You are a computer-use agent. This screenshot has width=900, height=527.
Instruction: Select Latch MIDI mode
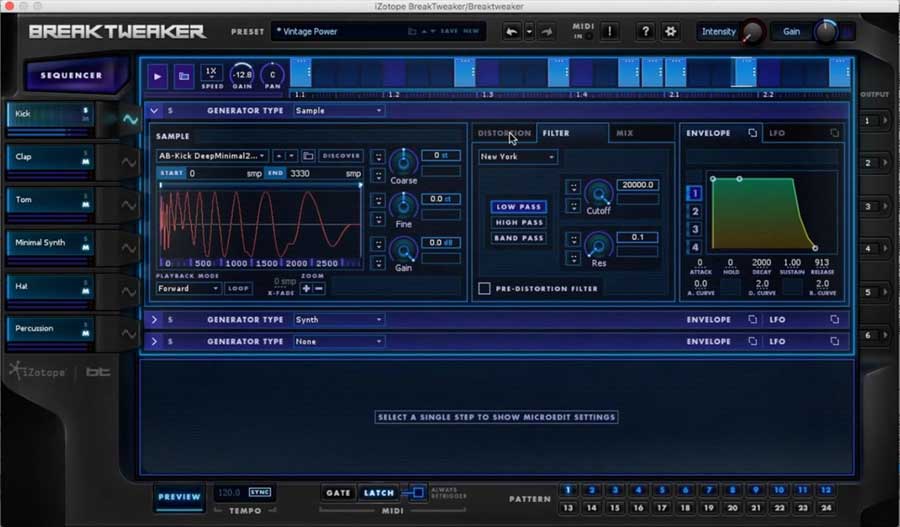point(378,493)
